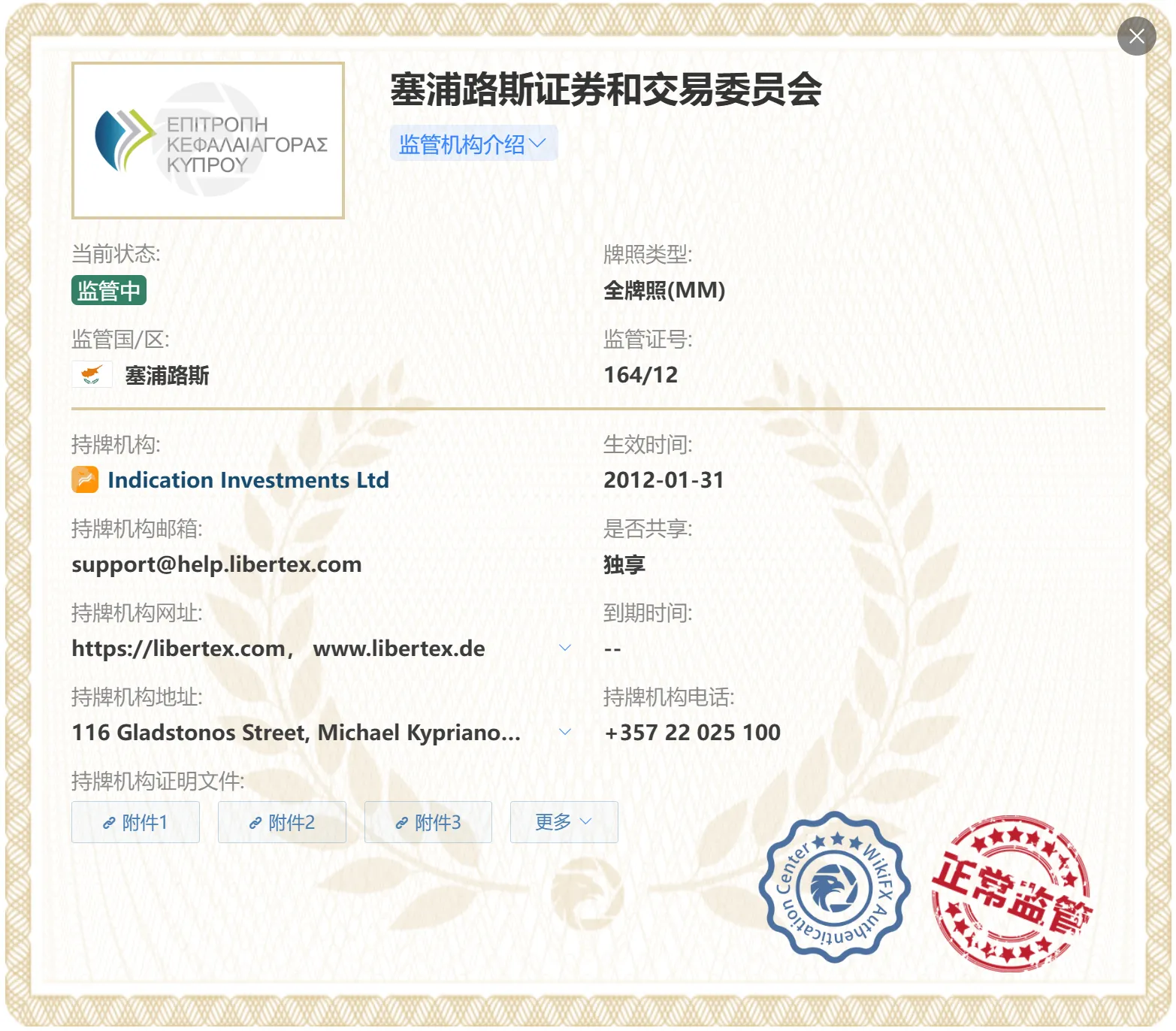Click the 独享 sharing value
This screenshot has width=1176, height=1031.
624,564
